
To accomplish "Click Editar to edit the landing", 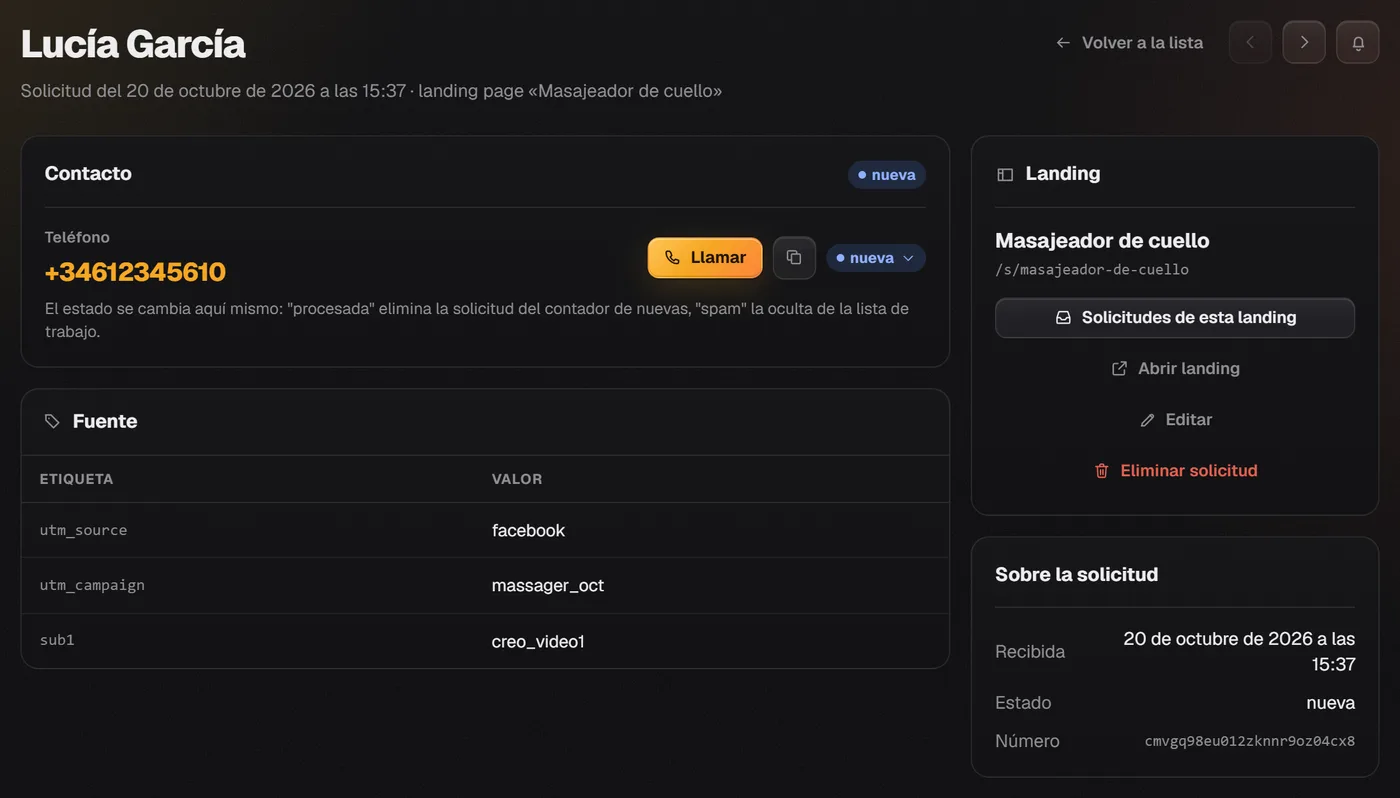I will (1175, 420).
